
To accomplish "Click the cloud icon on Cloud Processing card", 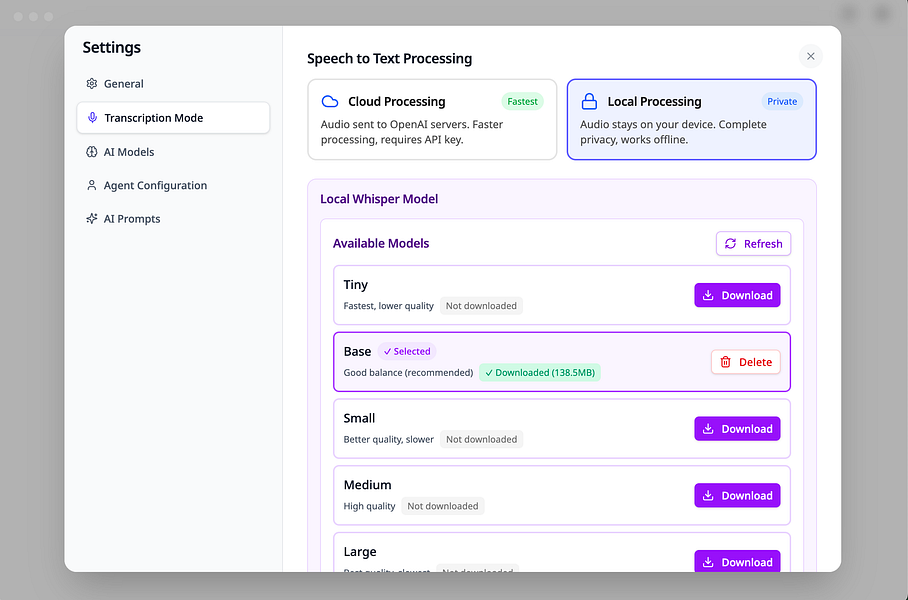I will [331, 101].
